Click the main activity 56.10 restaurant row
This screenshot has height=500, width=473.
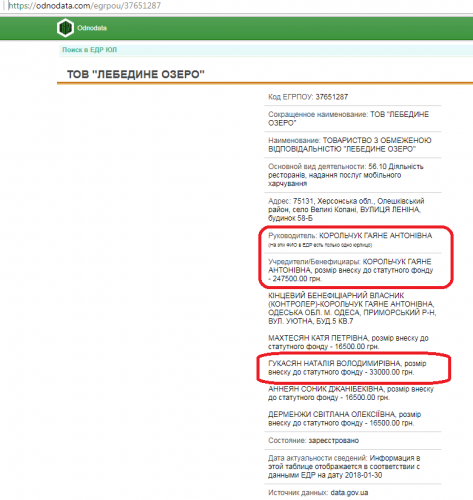click(x=353, y=175)
